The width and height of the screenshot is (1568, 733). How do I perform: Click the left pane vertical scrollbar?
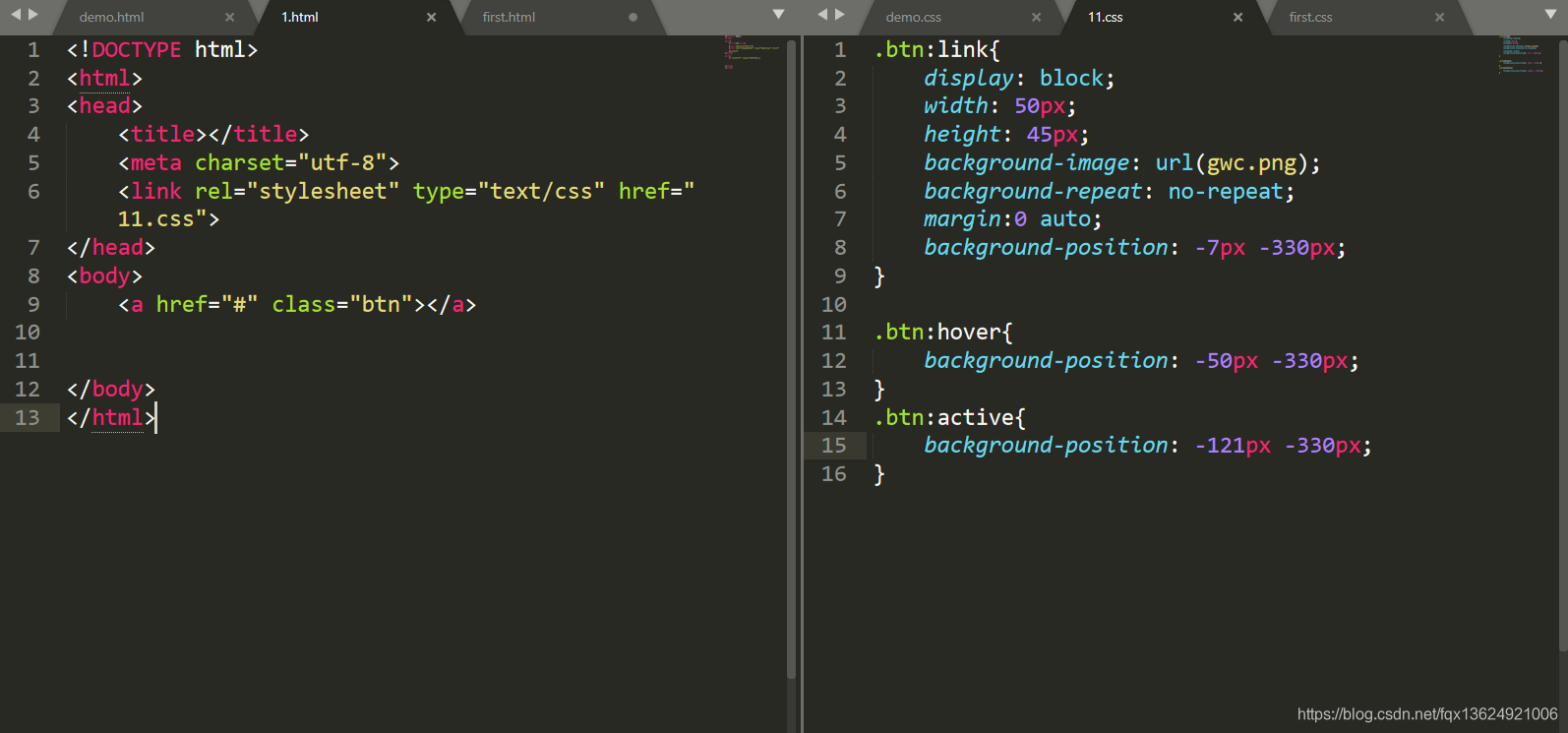click(x=791, y=359)
